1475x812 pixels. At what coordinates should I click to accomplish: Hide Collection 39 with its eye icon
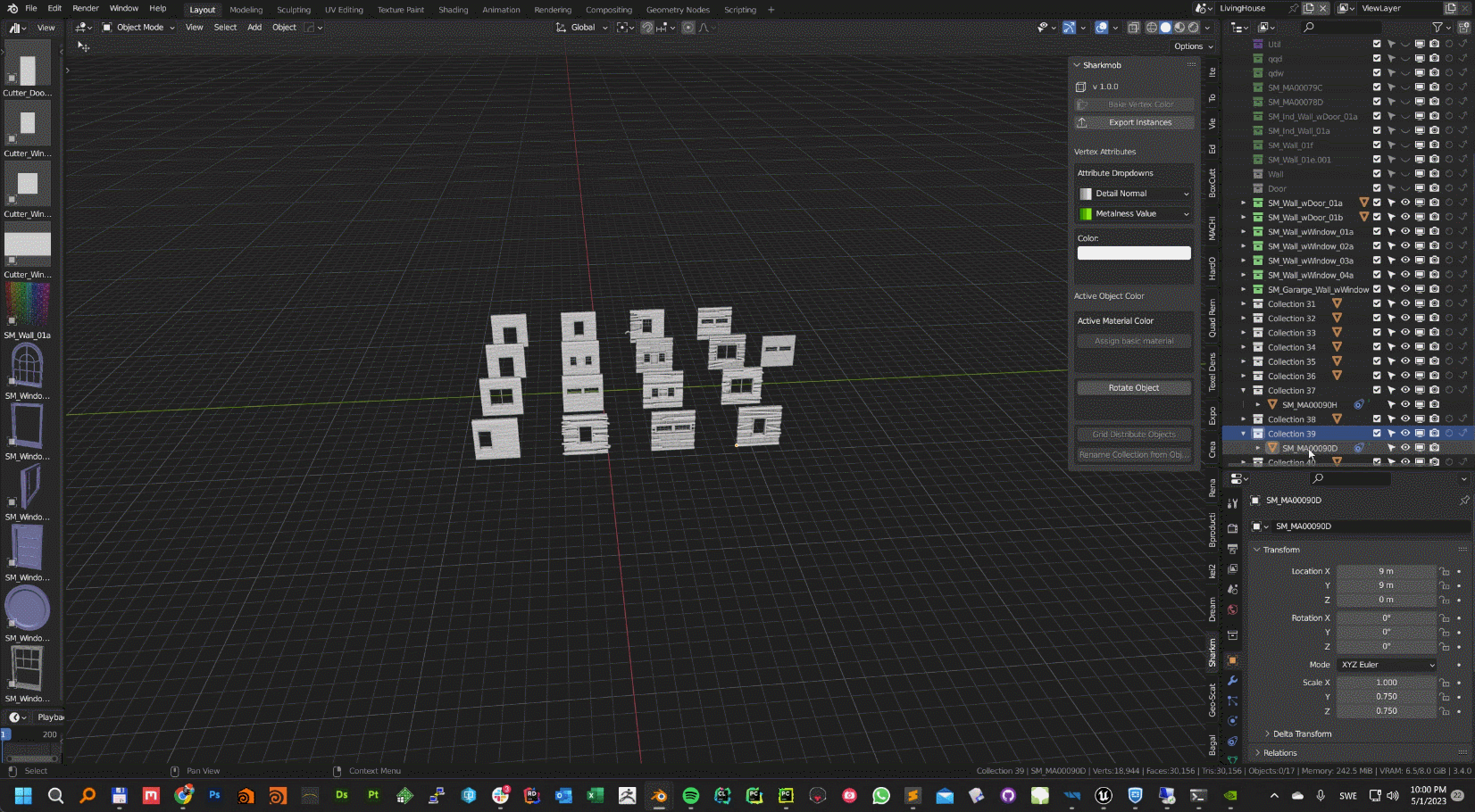pyautogui.click(x=1404, y=434)
